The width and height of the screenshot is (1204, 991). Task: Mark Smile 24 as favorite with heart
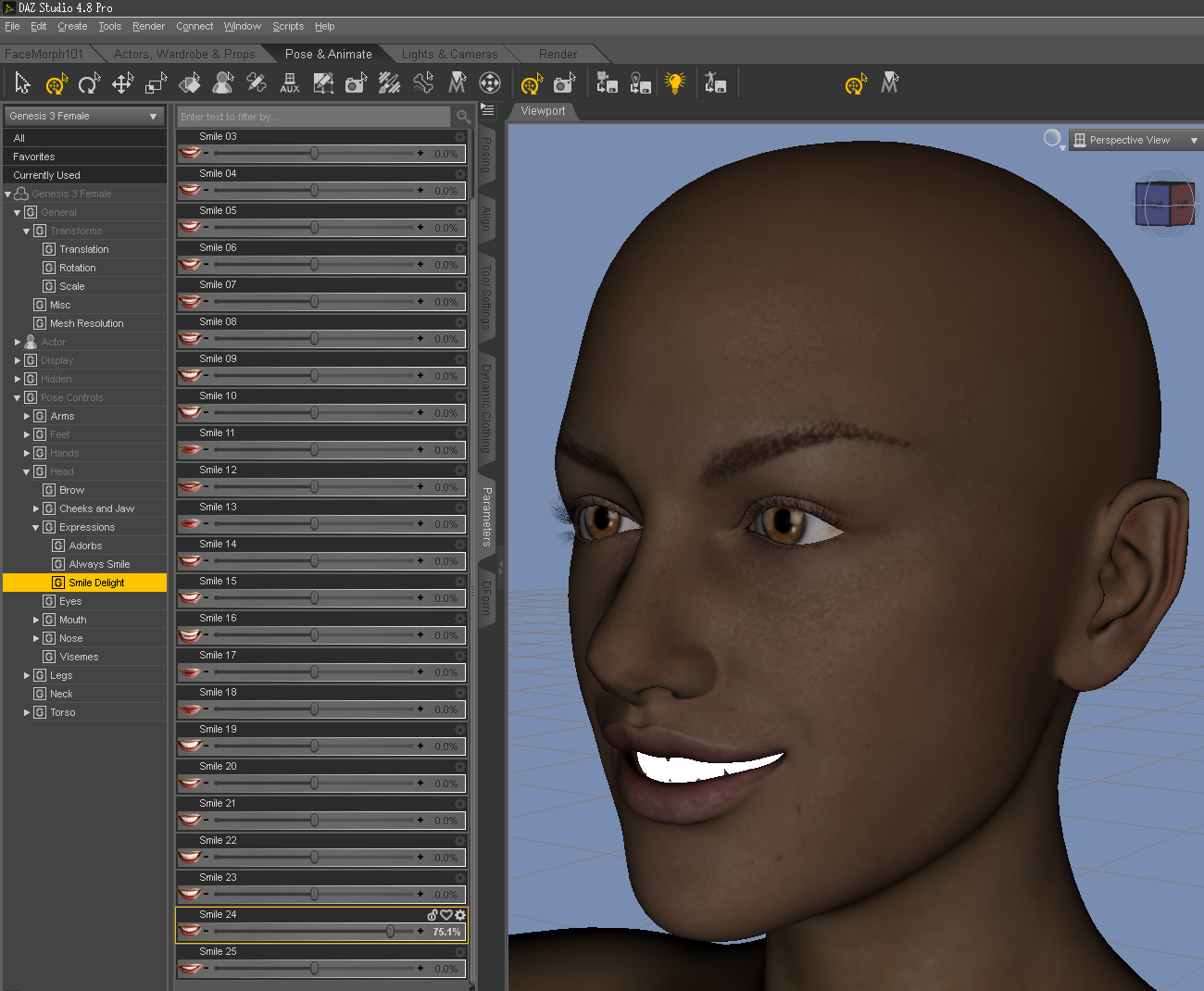click(x=445, y=915)
